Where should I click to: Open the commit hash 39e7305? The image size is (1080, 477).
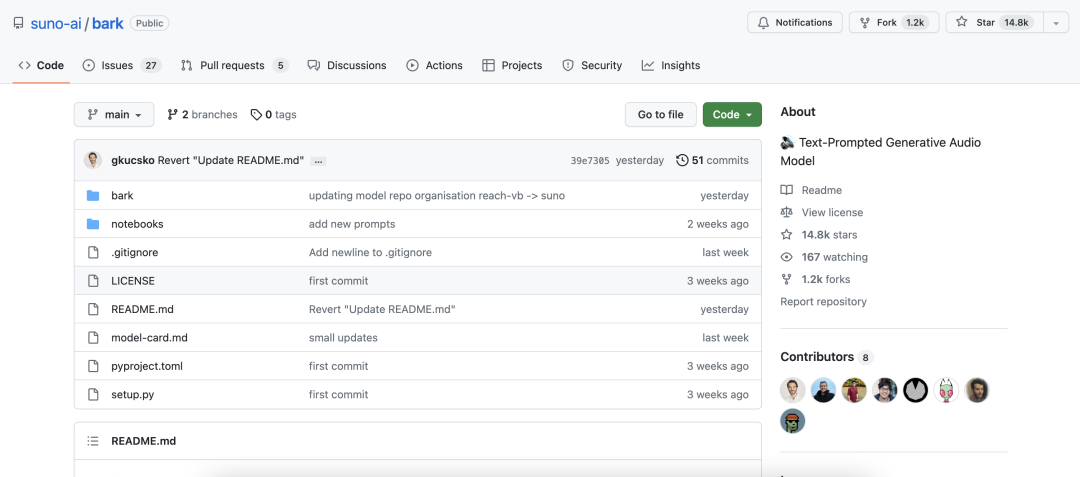[x=590, y=160]
